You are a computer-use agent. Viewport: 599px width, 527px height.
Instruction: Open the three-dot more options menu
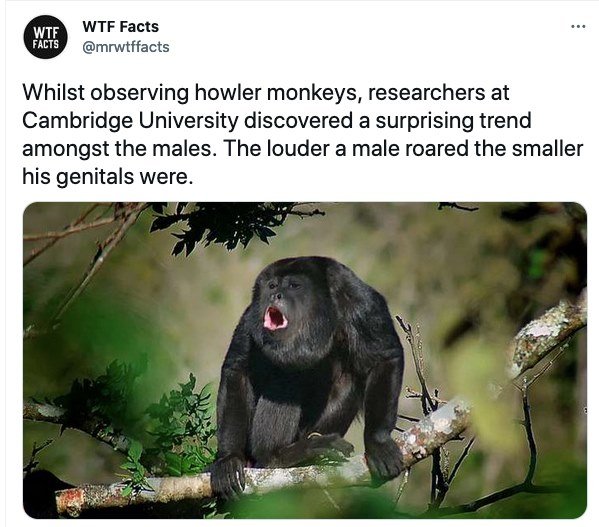click(x=578, y=27)
